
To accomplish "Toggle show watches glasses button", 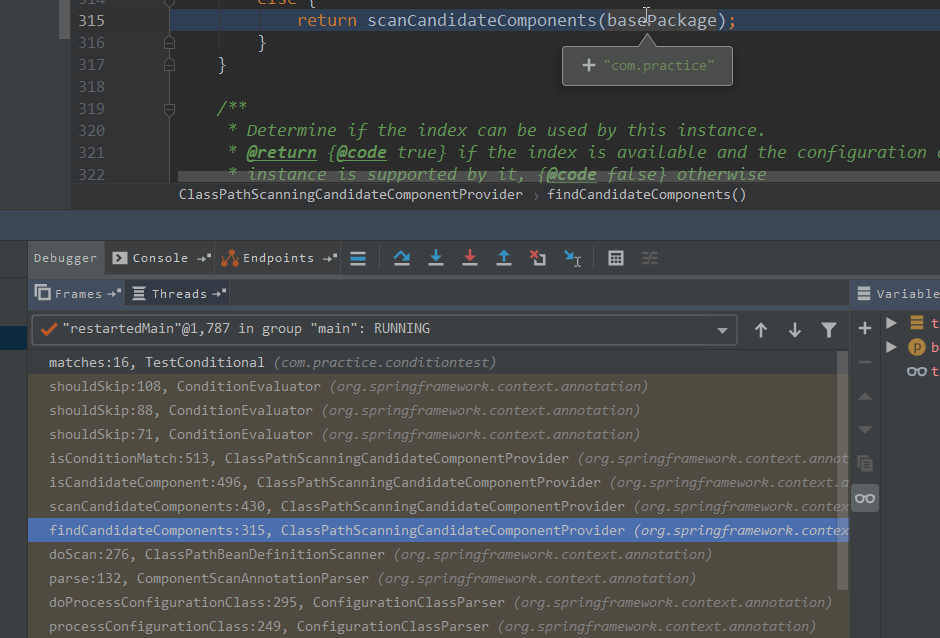I will click(x=865, y=498).
